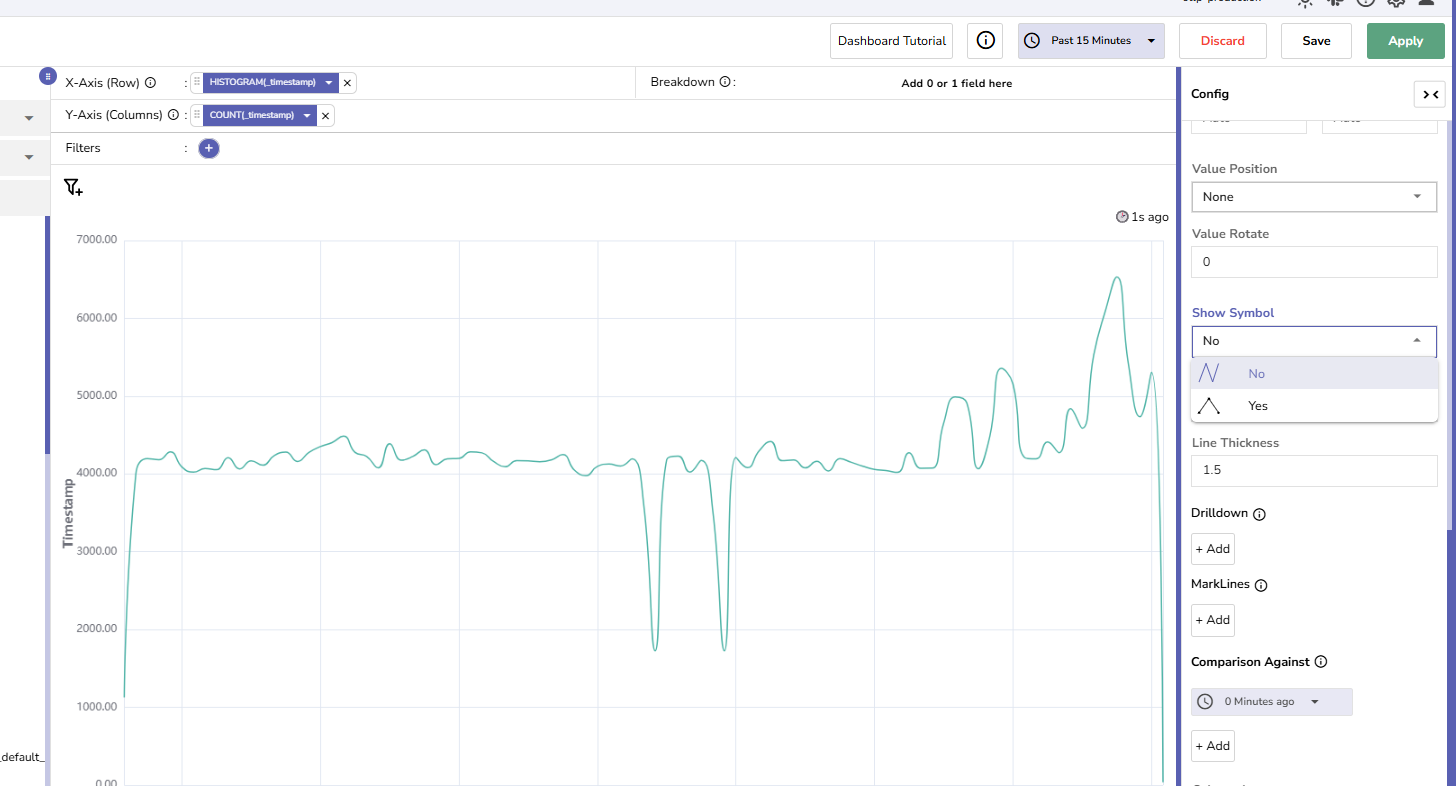Click + Add under MarkLines
The image size is (1456, 786).
[x=1212, y=620]
